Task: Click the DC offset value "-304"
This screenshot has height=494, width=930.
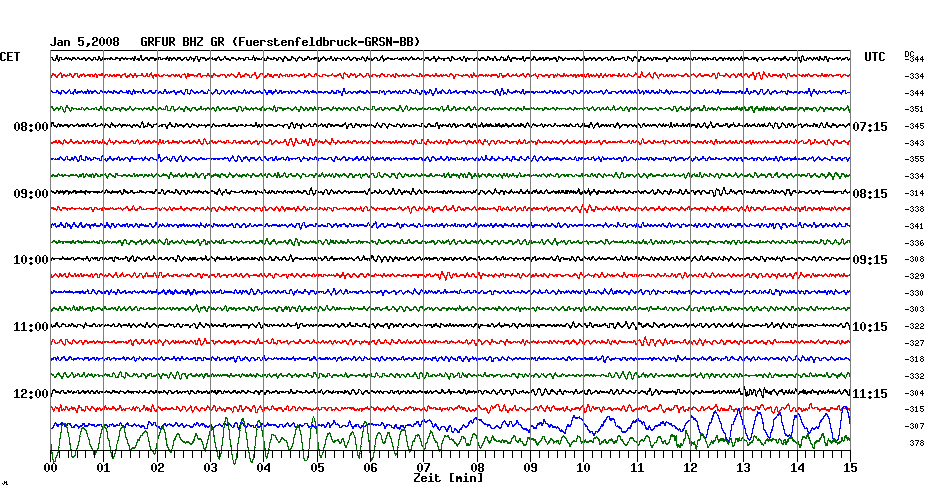Action: (915, 393)
